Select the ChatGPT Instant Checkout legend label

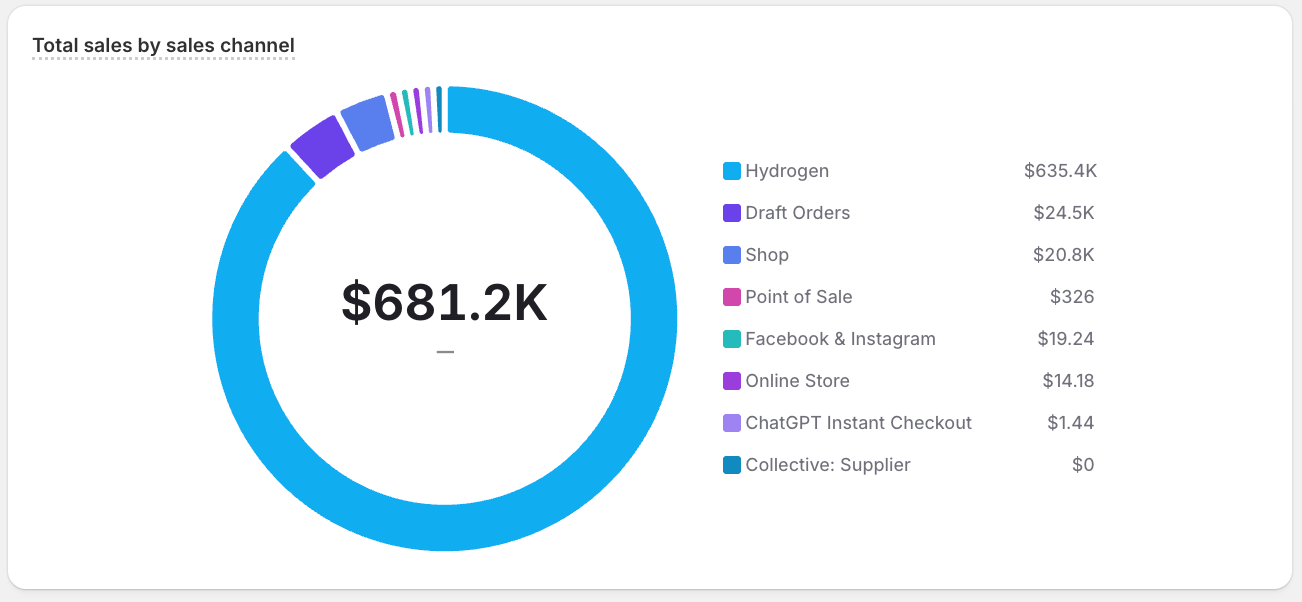[859, 423]
